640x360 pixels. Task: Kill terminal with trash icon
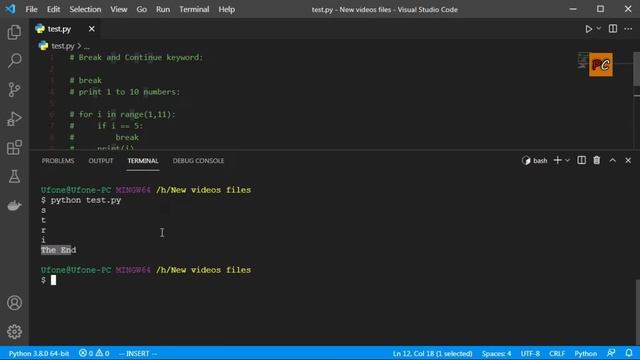[597, 160]
